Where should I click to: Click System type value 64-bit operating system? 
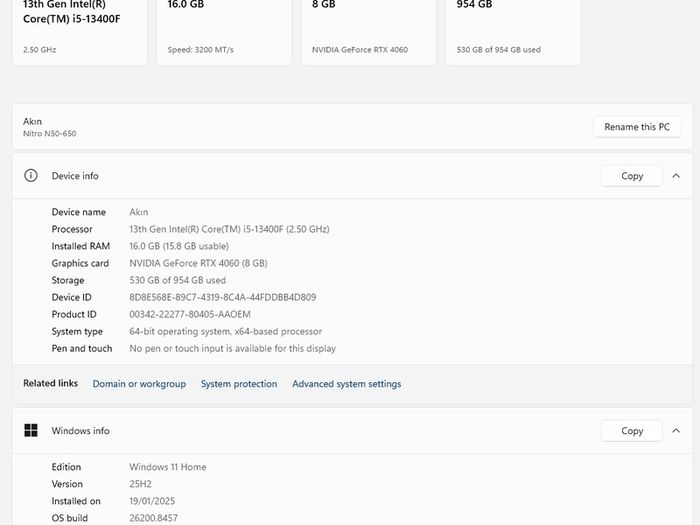tap(225, 331)
